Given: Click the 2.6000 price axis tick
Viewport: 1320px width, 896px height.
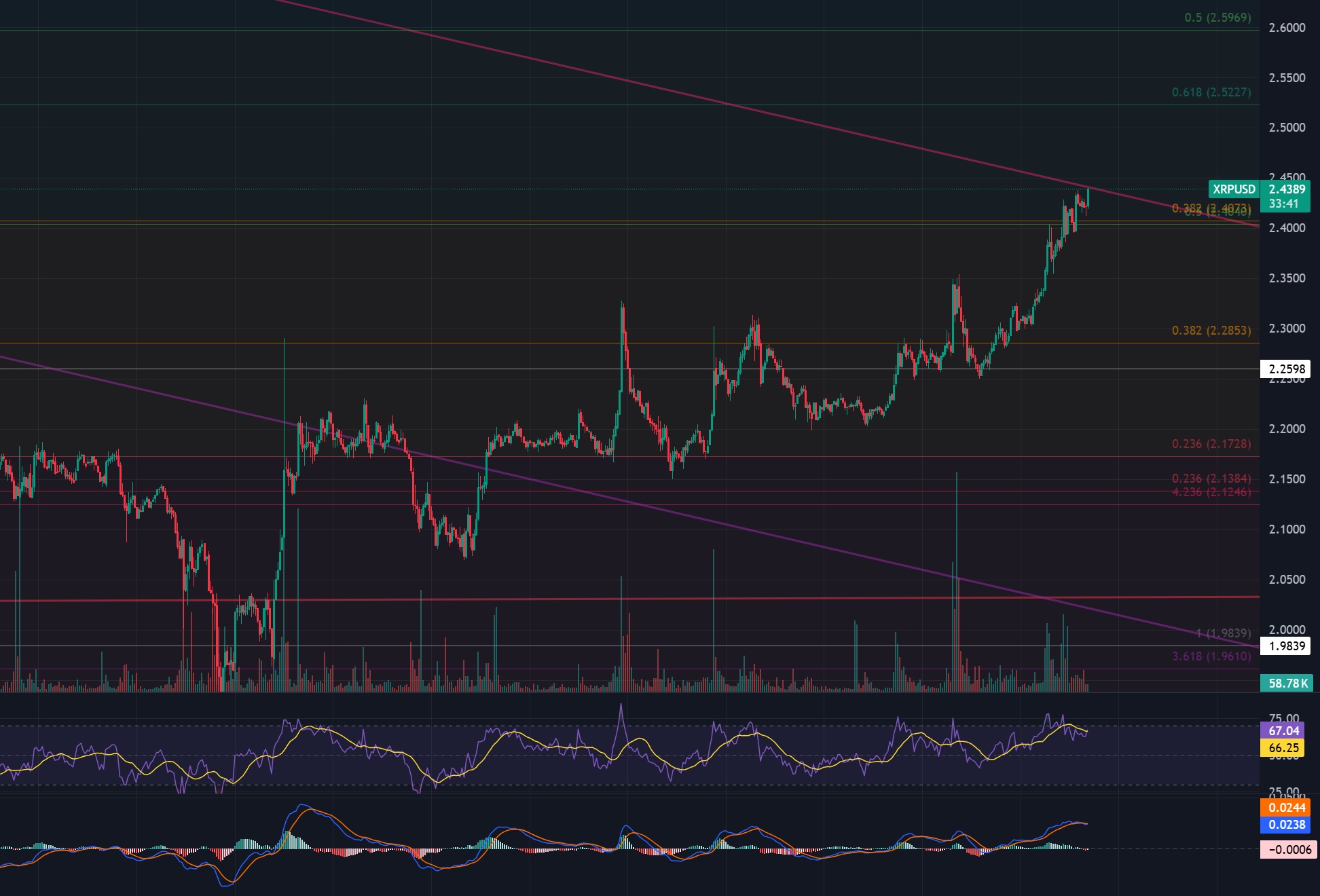Looking at the screenshot, I should (x=1287, y=28).
